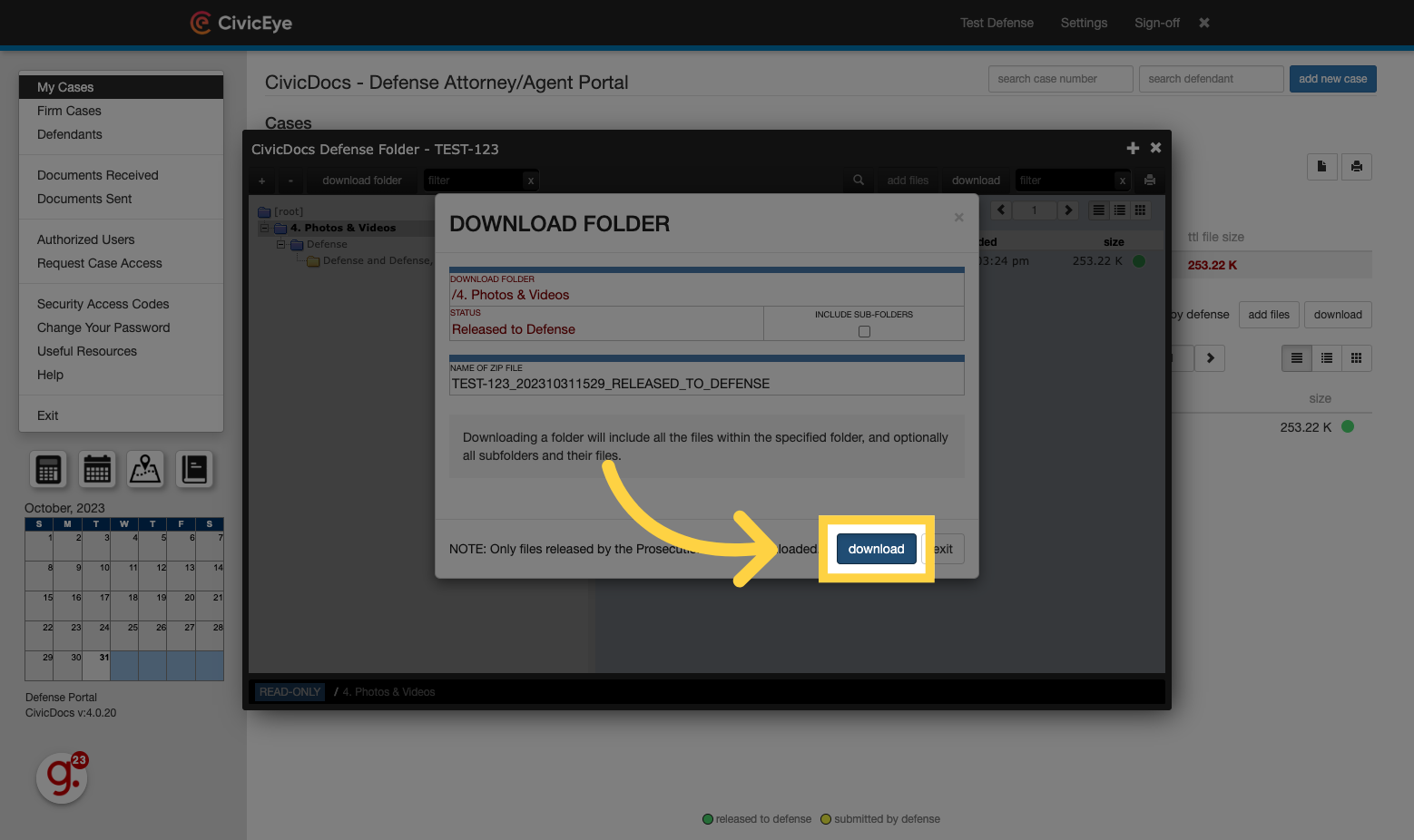
Task: Click the add new case button
Action: [1332, 79]
